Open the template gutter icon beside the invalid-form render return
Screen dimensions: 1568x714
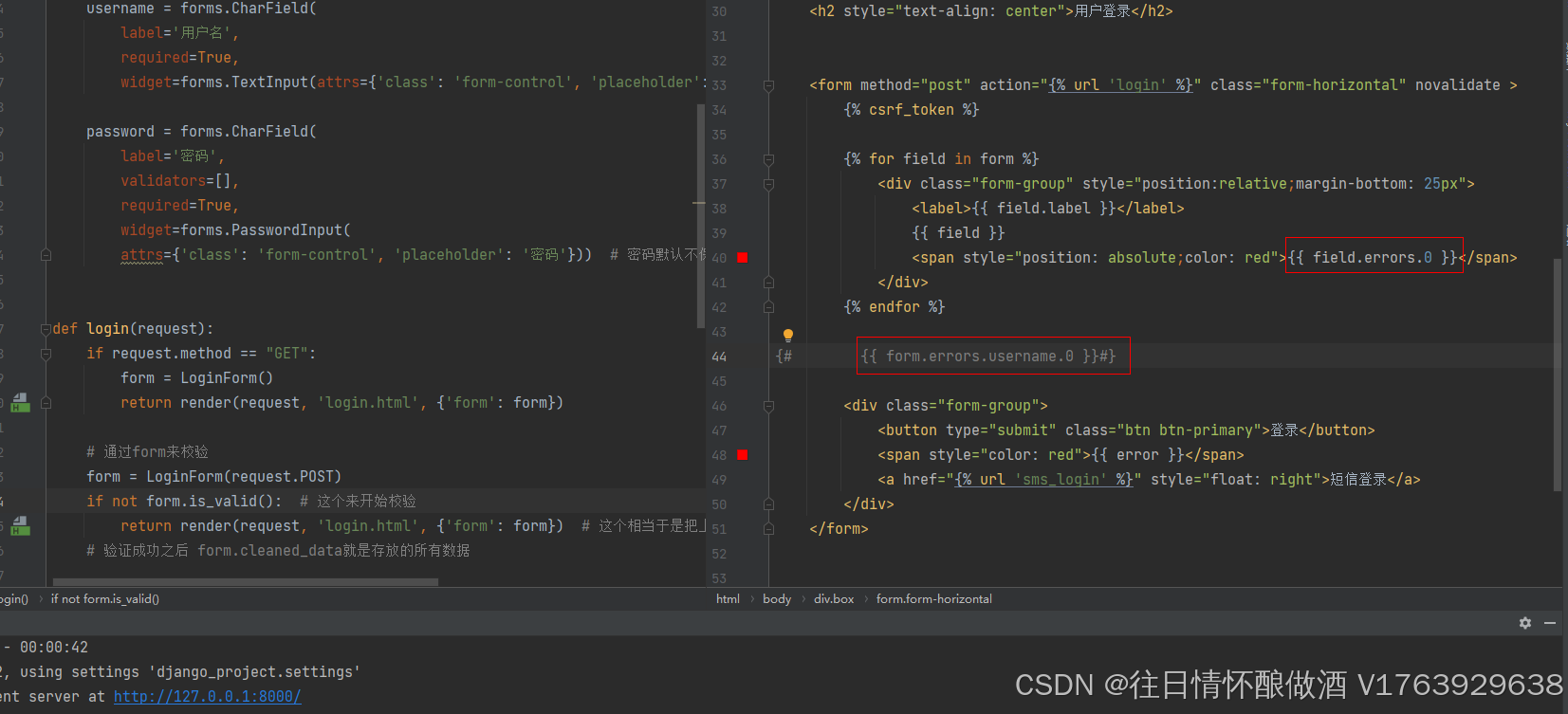[x=21, y=526]
